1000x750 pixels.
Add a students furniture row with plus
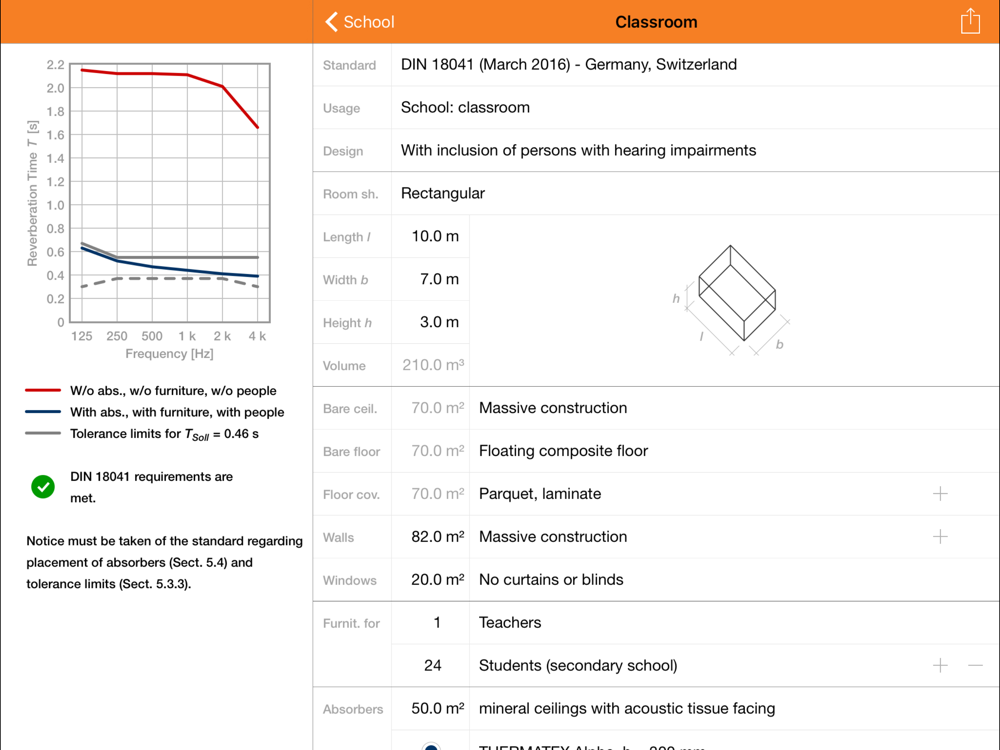point(940,665)
